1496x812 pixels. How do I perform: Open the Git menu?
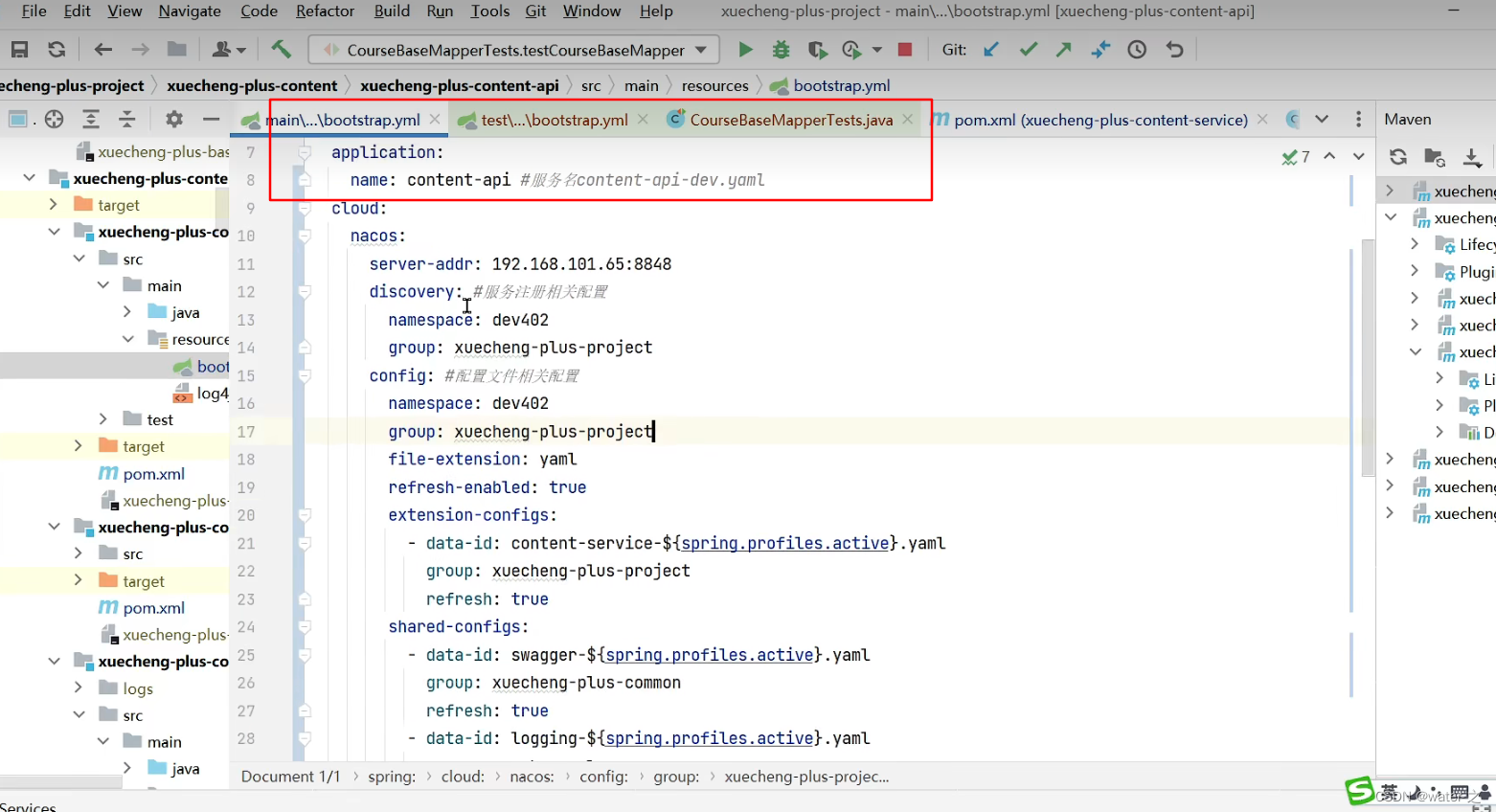[535, 11]
